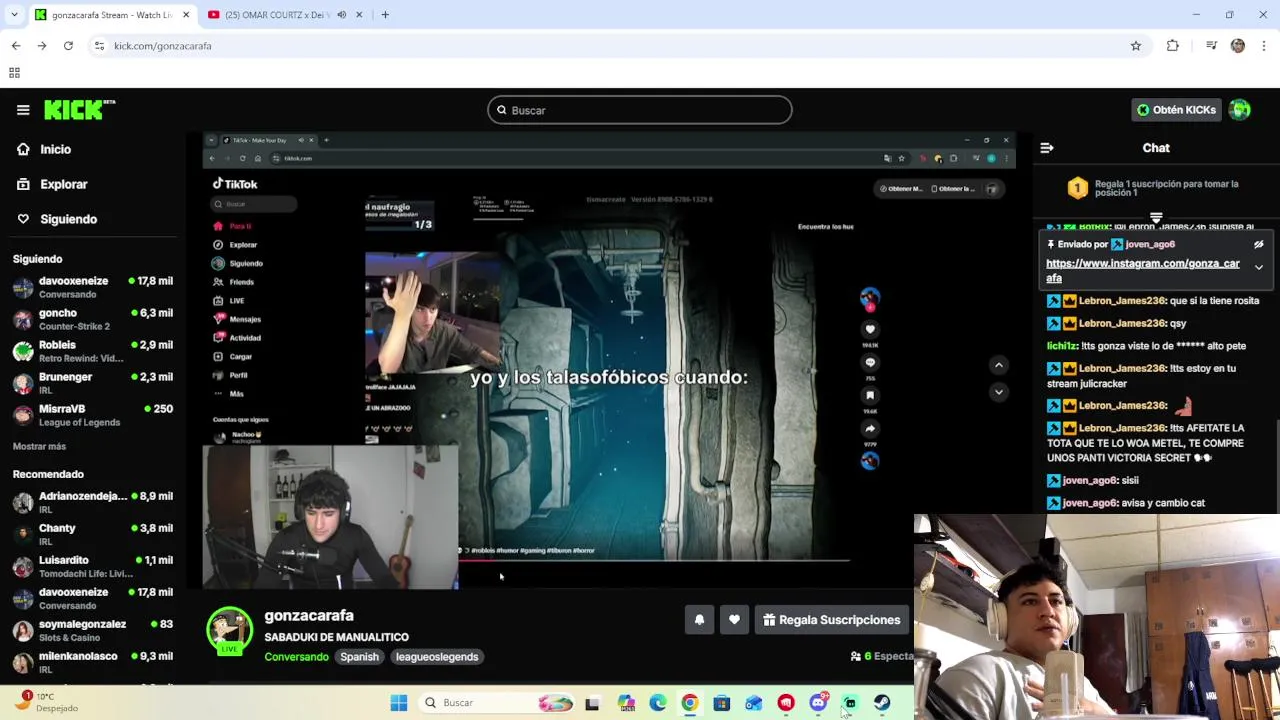
Task: Click TikTok video progress bar
Action: pos(655,560)
